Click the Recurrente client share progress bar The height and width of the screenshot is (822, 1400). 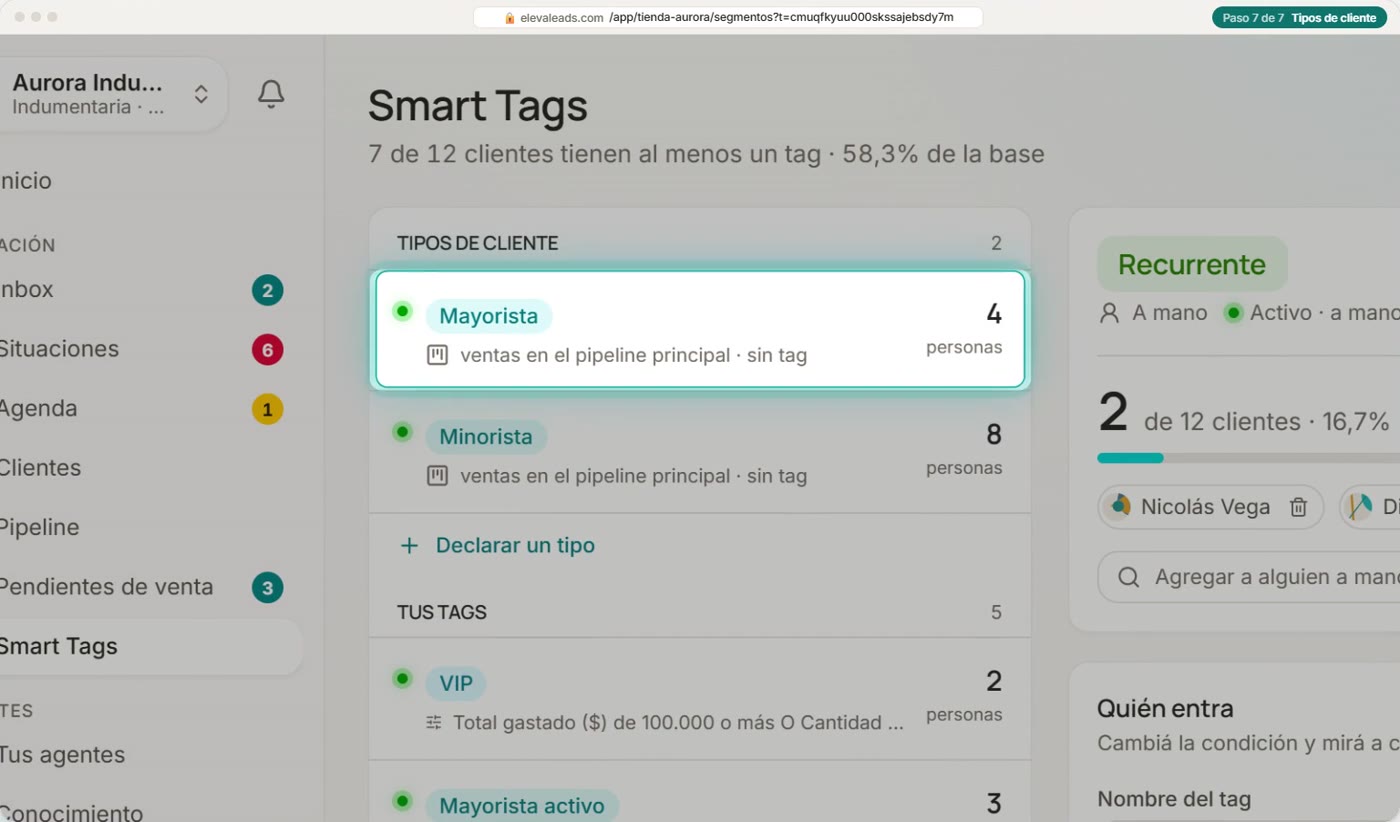click(1248, 458)
